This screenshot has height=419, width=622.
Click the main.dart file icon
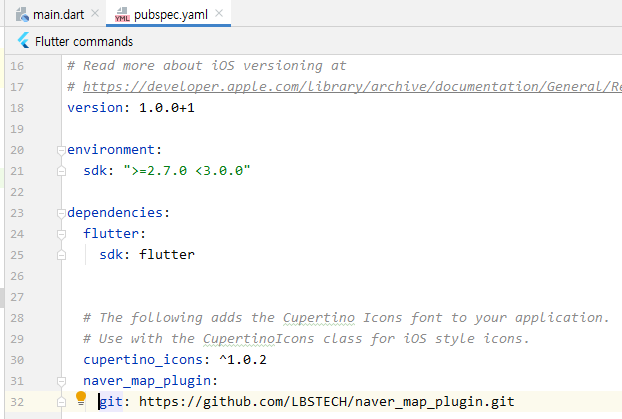[22, 15]
